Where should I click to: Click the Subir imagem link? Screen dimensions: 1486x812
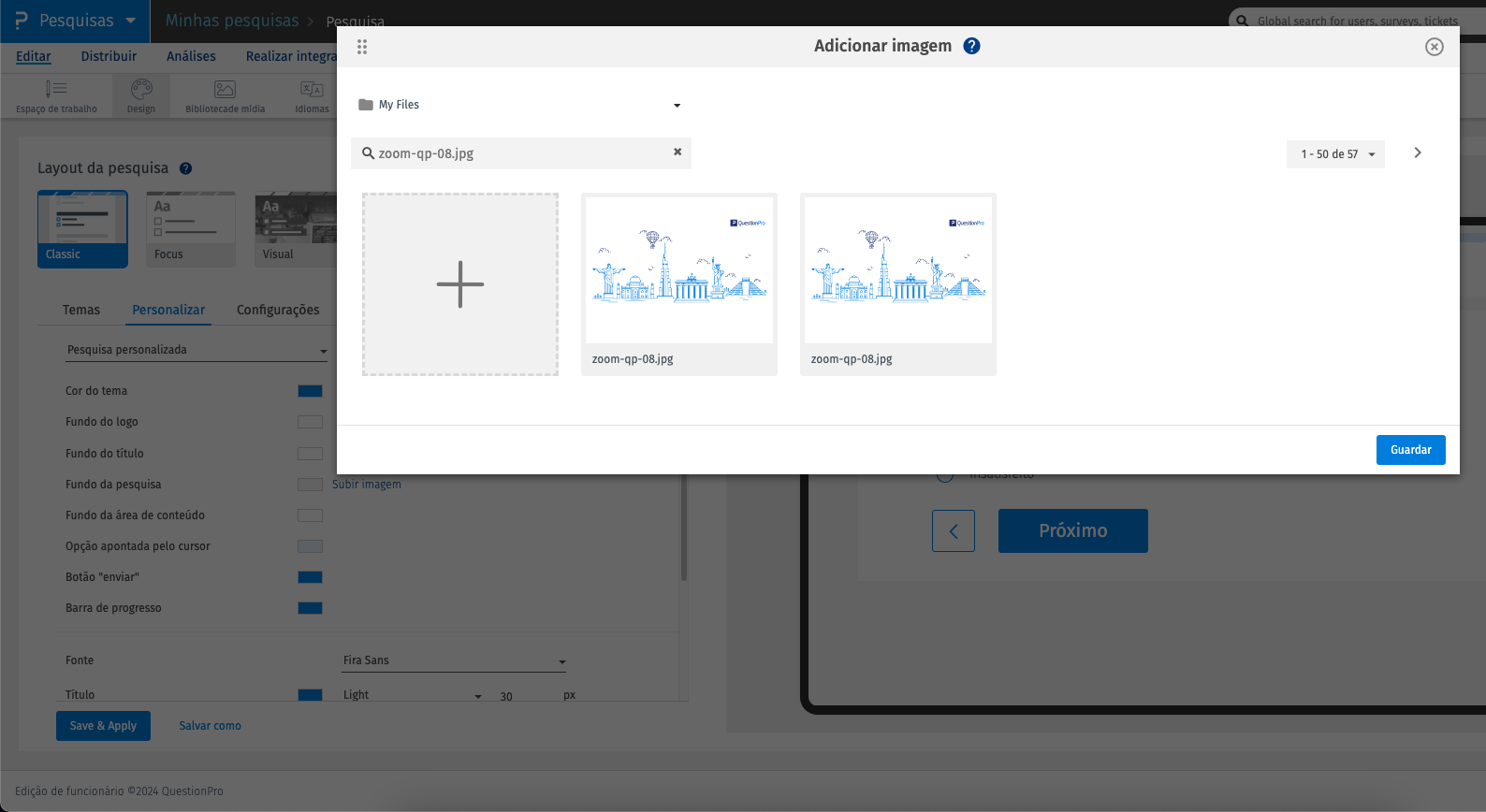(x=367, y=485)
